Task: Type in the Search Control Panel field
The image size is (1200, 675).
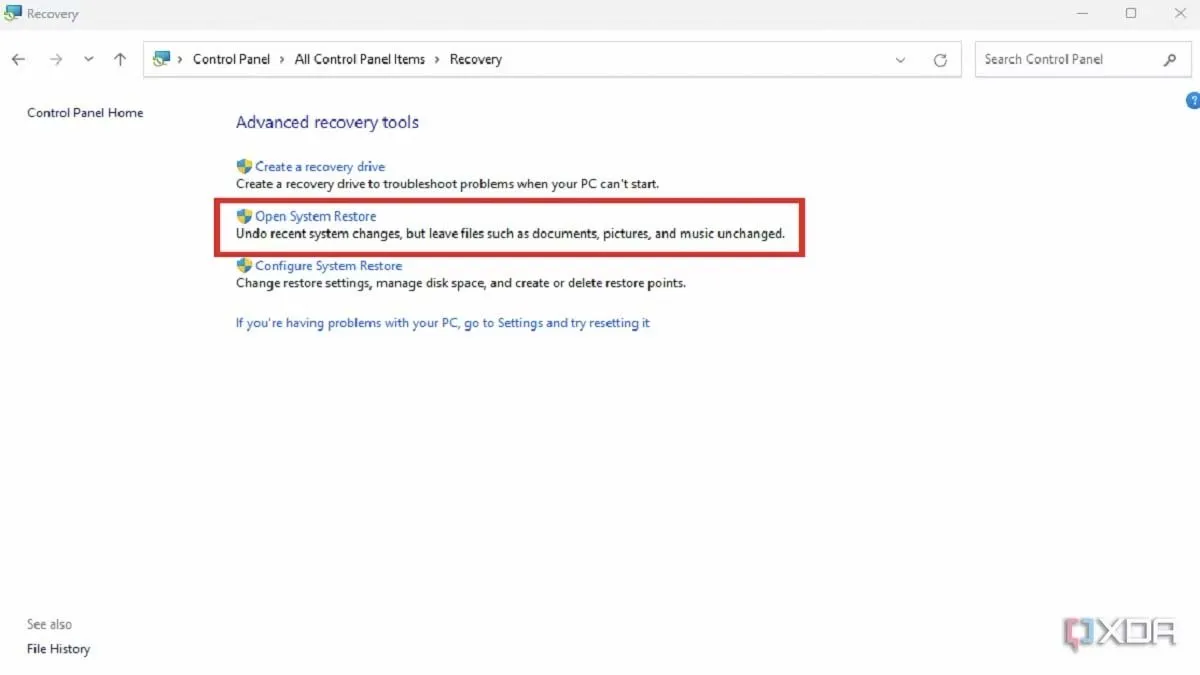Action: [x=1065, y=60]
